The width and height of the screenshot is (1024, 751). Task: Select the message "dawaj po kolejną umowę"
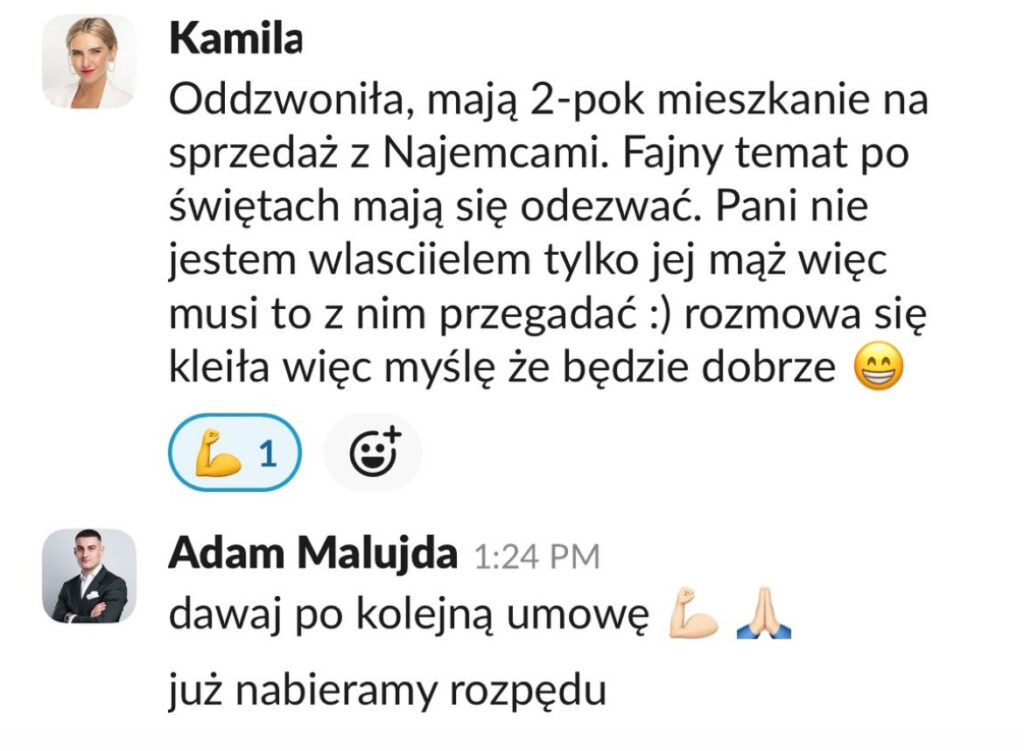[x=409, y=615]
